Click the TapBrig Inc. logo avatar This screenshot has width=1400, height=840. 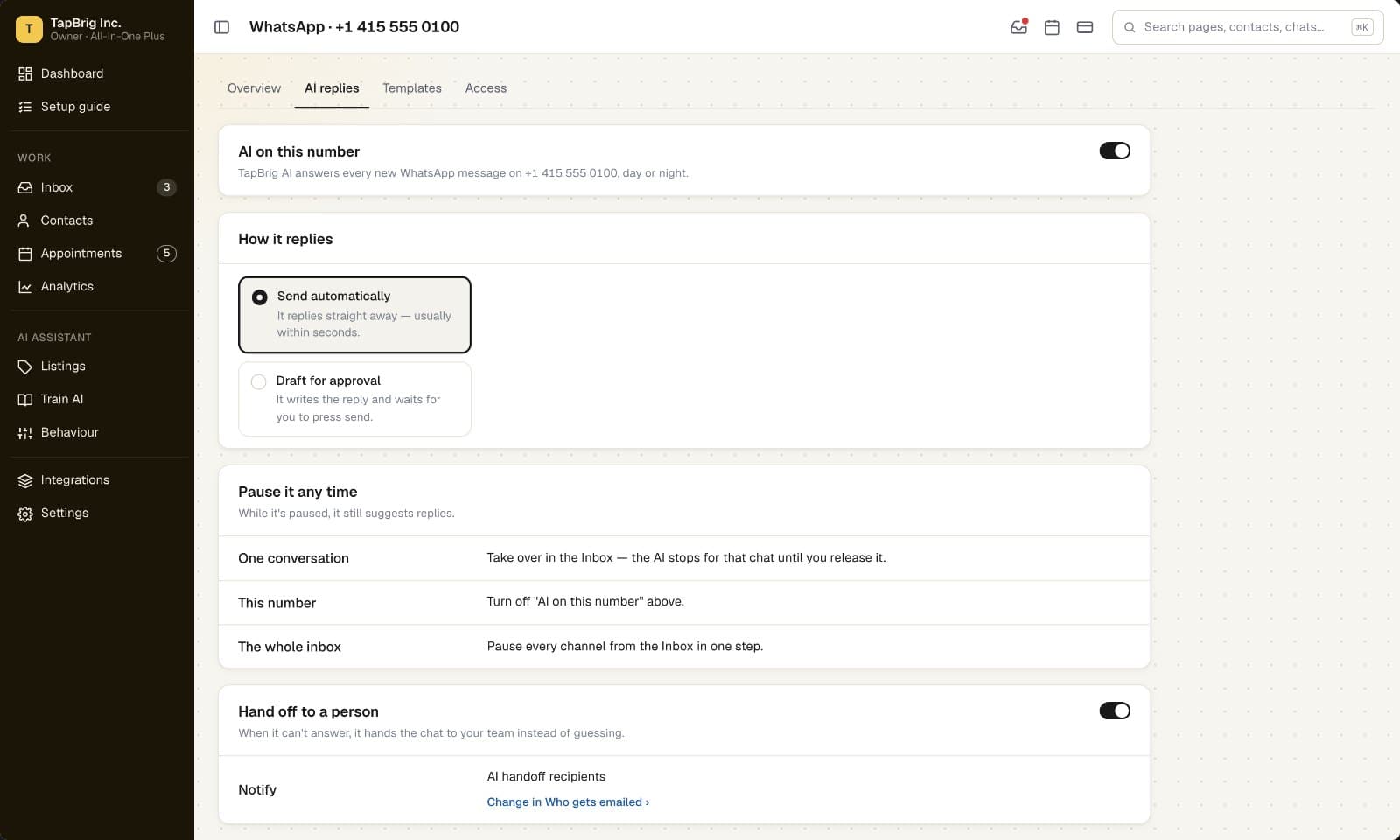pyautogui.click(x=29, y=29)
